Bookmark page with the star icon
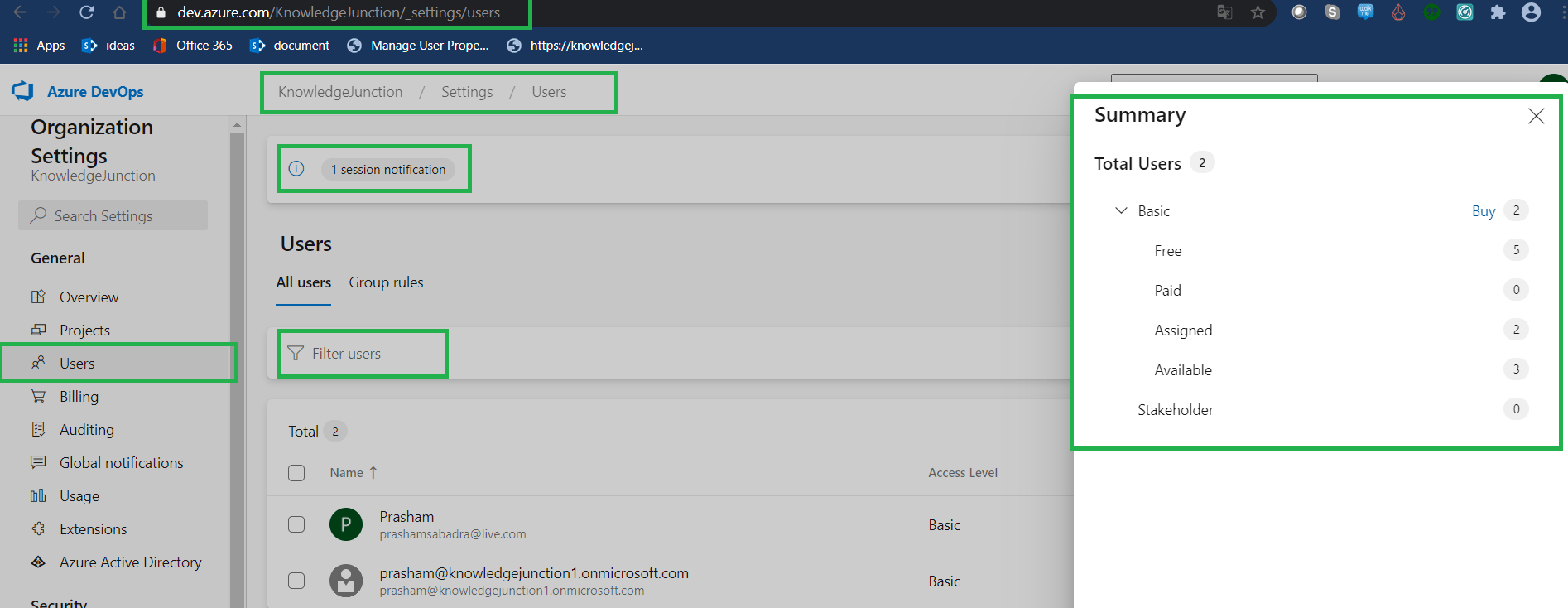 1258,12
